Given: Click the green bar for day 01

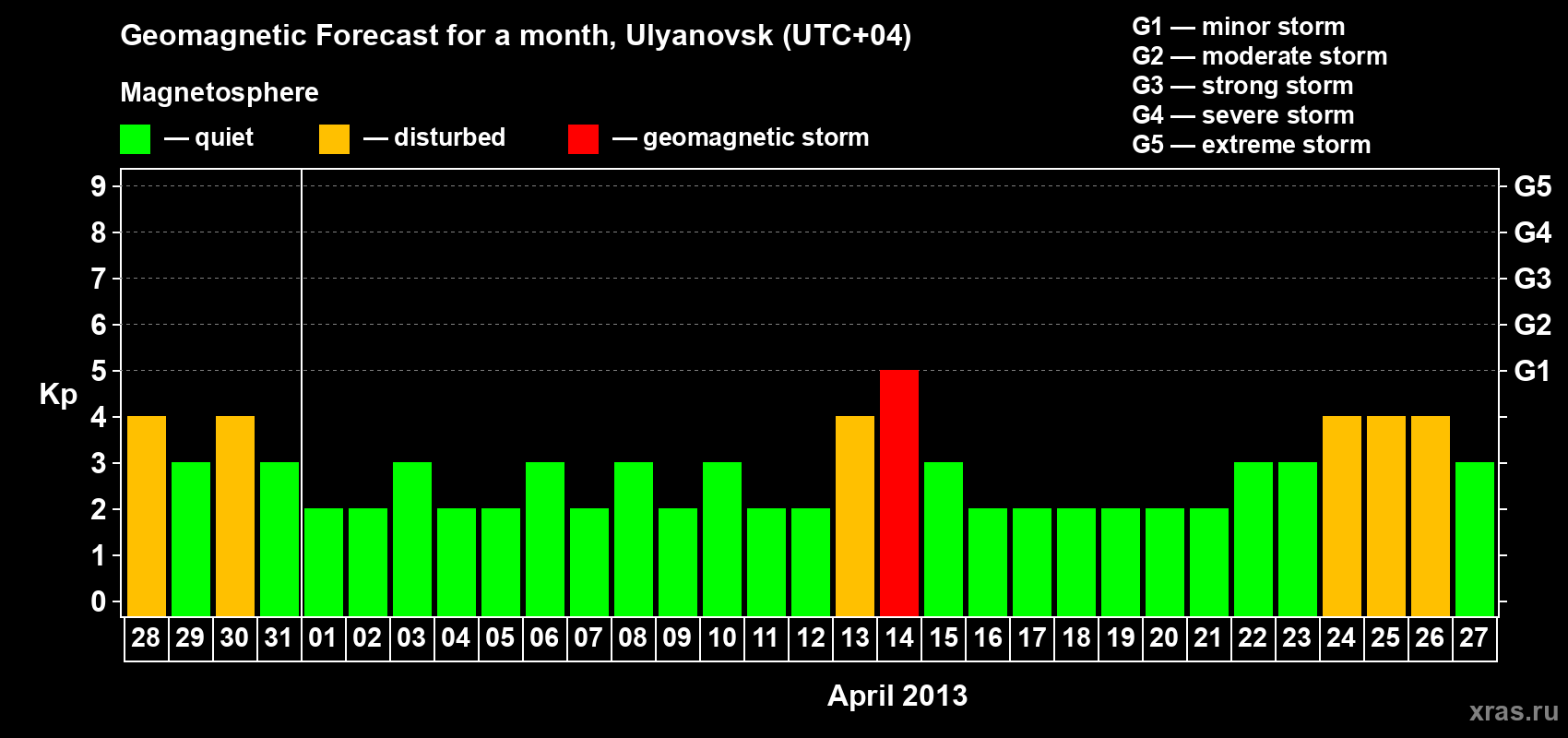Looking at the screenshot, I should coord(324,562).
